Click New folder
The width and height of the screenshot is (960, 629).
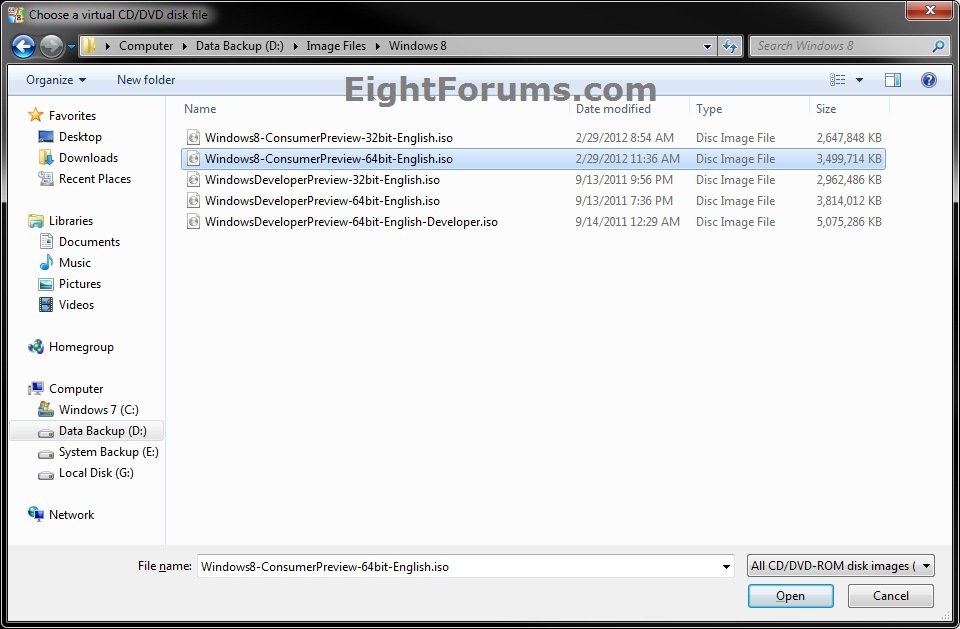(146, 80)
